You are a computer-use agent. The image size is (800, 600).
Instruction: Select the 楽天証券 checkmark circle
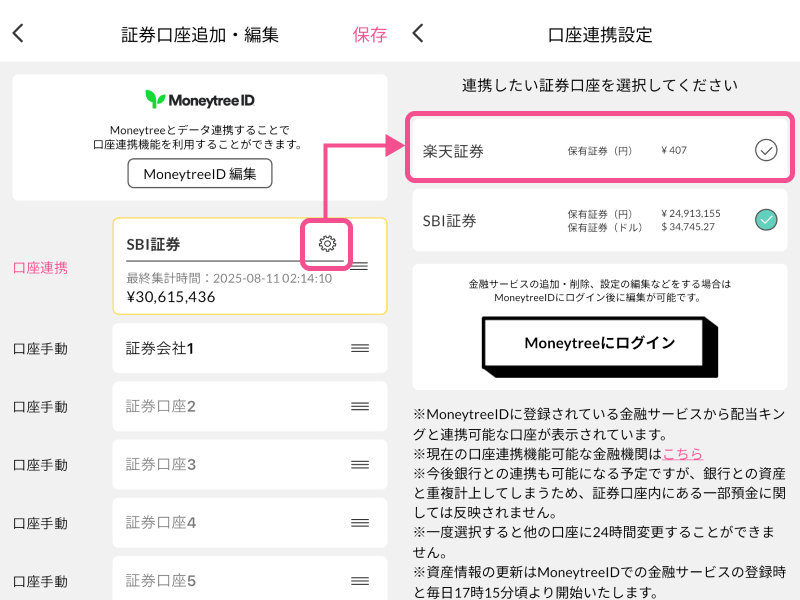tap(766, 150)
